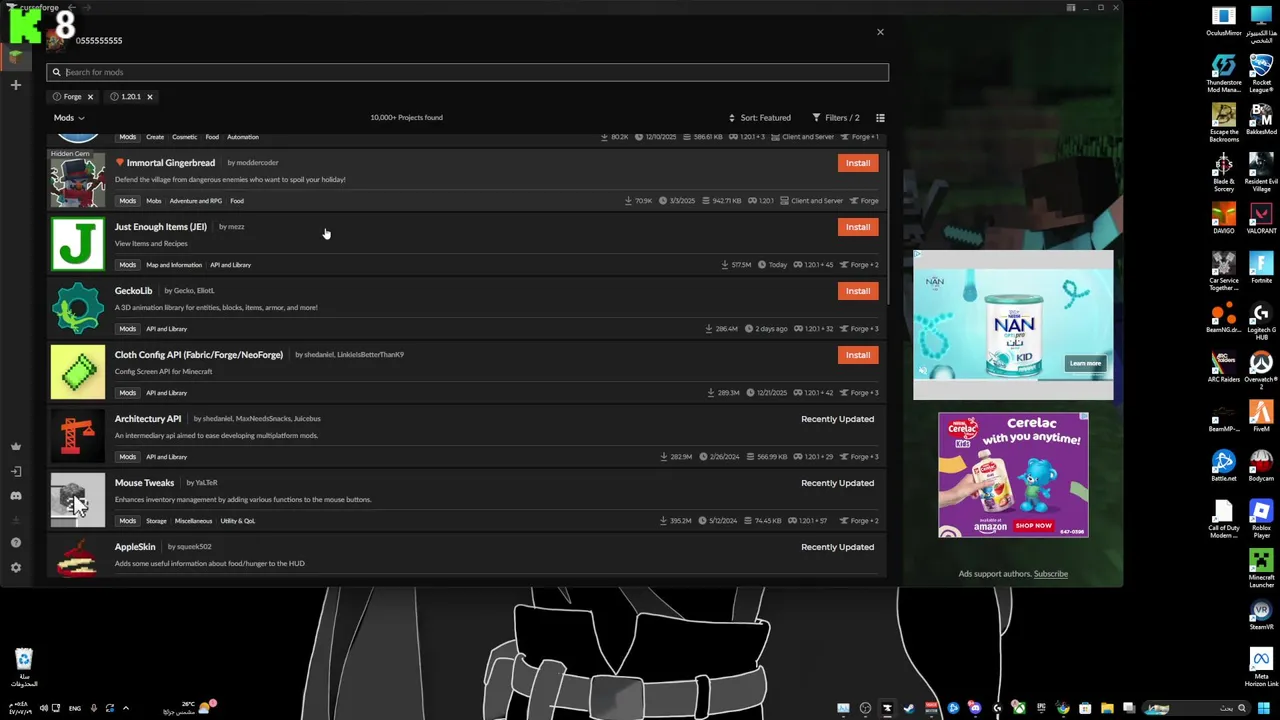Image resolution: width=1280 pixels, height=720 pixels.
Task: Click the ENG language indicator in taskbar
Action: [x=75, y=708]
